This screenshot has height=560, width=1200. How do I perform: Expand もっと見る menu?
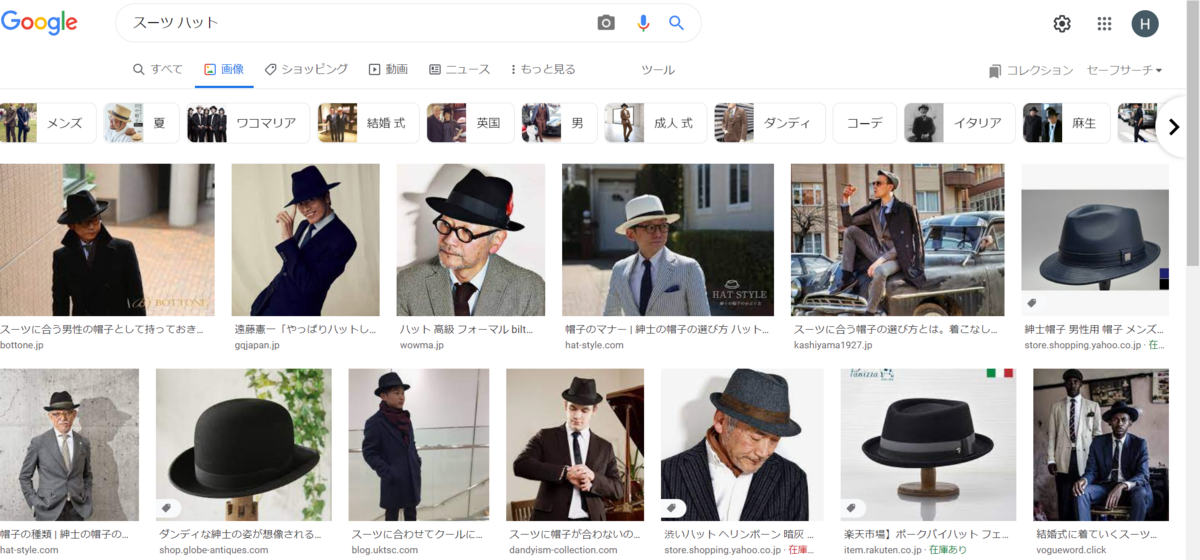pyautogui.click(x=543, y=69)
